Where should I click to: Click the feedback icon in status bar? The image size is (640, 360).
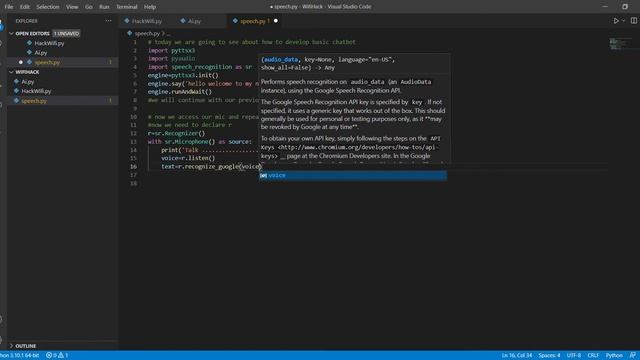coord(633,355)
